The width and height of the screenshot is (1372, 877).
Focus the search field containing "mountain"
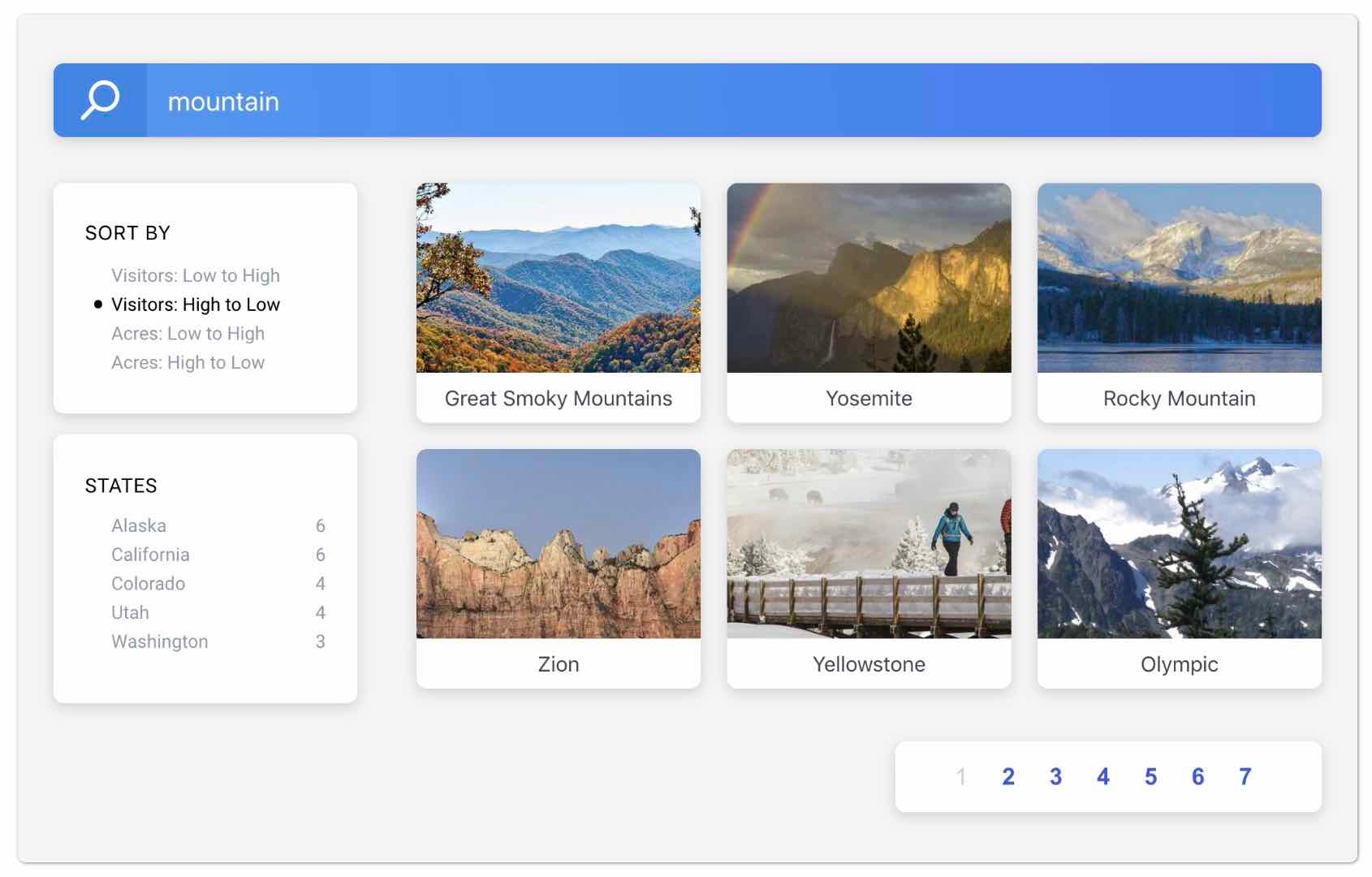coord(733,101)
